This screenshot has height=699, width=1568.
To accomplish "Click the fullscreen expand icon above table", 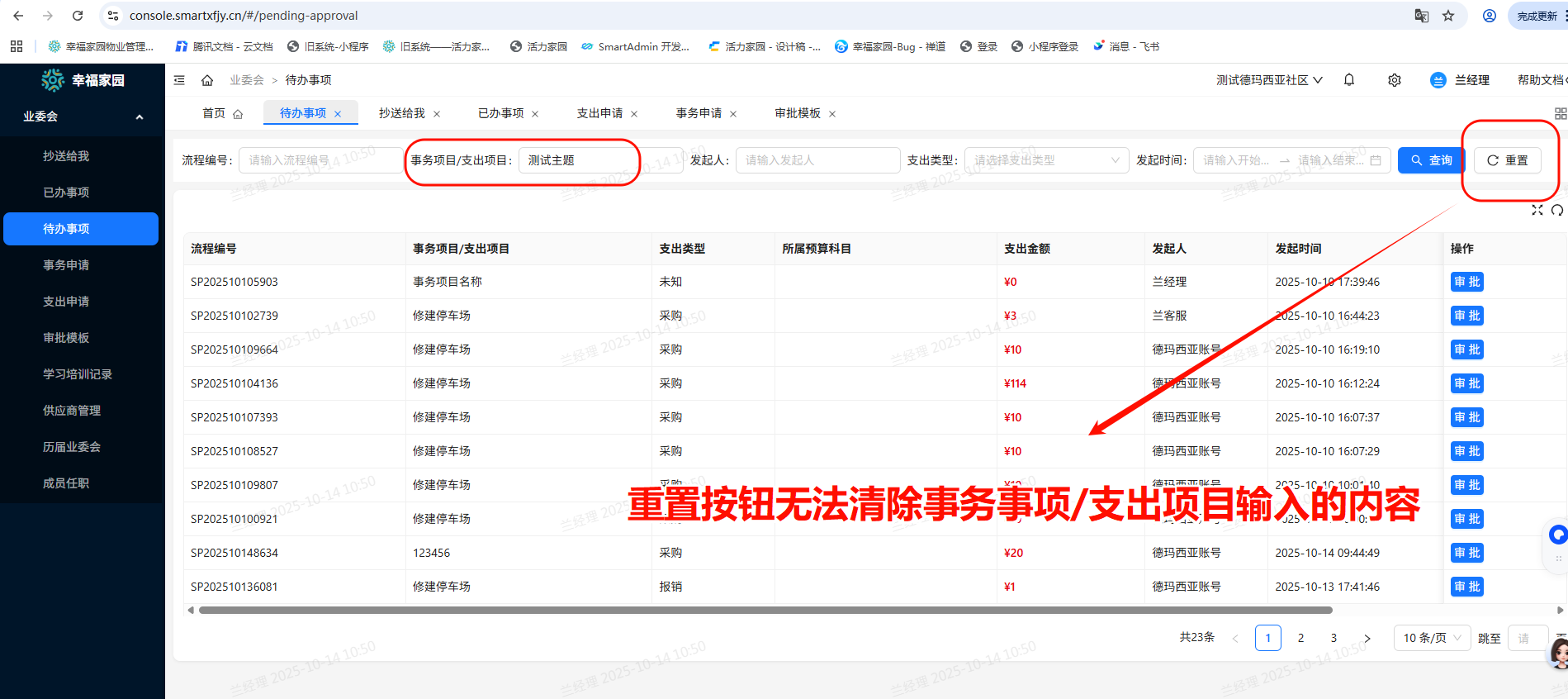I will click(x=1537, y=210).
